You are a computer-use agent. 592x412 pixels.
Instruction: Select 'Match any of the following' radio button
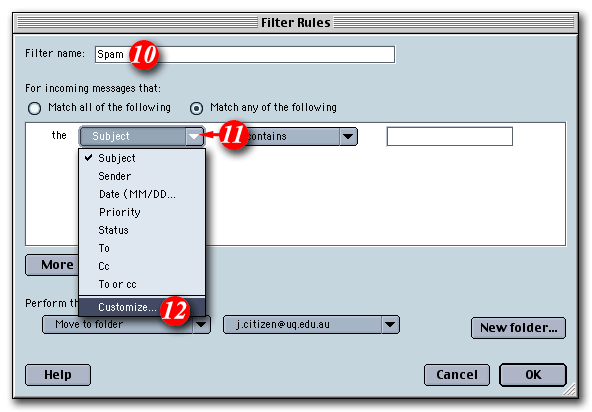coord(196,108)
